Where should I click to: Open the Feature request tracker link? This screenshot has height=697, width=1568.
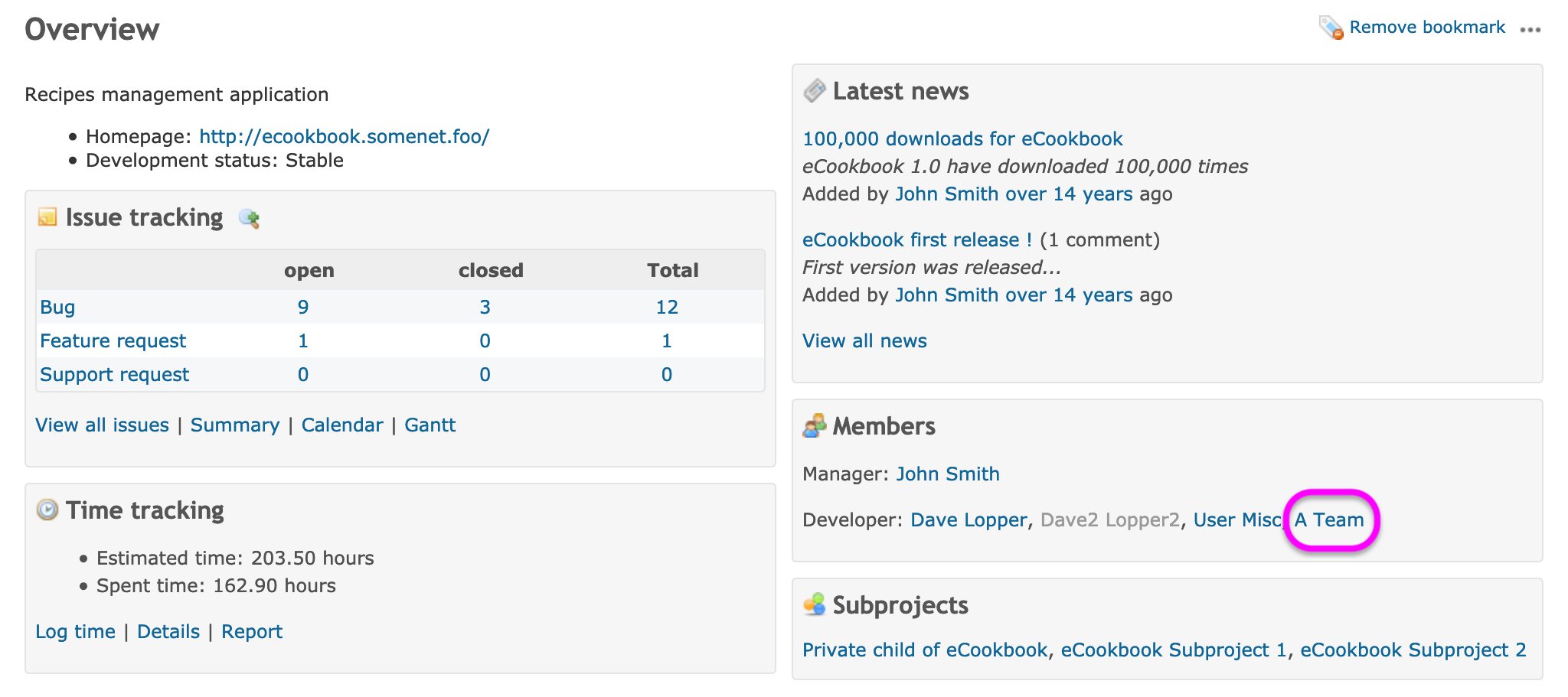click(113, 340)
